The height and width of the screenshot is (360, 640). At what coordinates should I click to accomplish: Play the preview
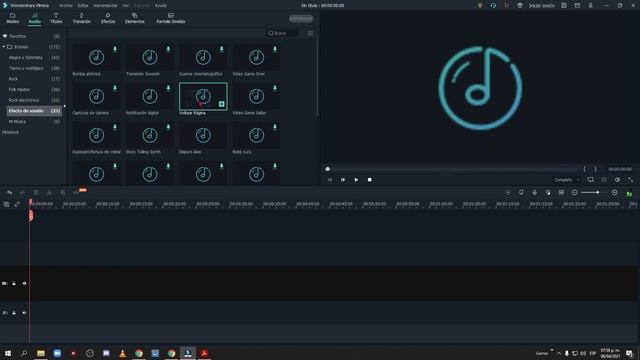[356, 180]
